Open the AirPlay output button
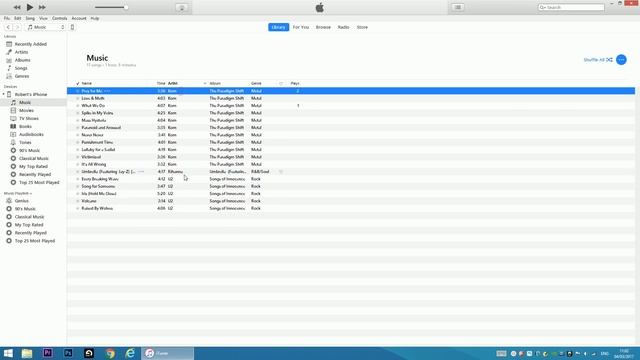The height and width of the screenshot is (360, 640). 182,7
